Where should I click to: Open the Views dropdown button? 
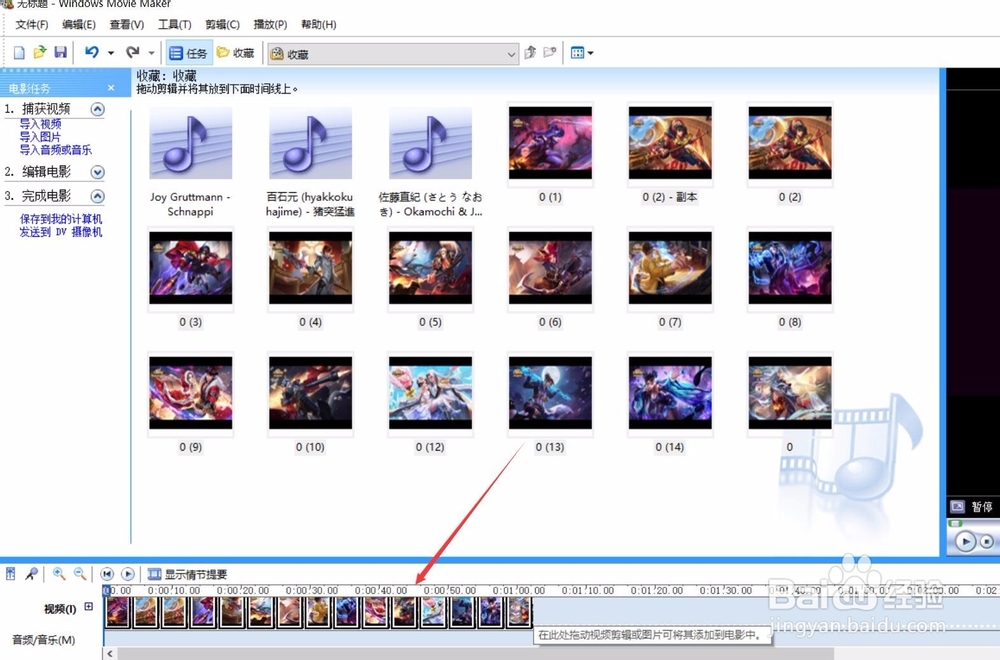(x=582, y=53)
